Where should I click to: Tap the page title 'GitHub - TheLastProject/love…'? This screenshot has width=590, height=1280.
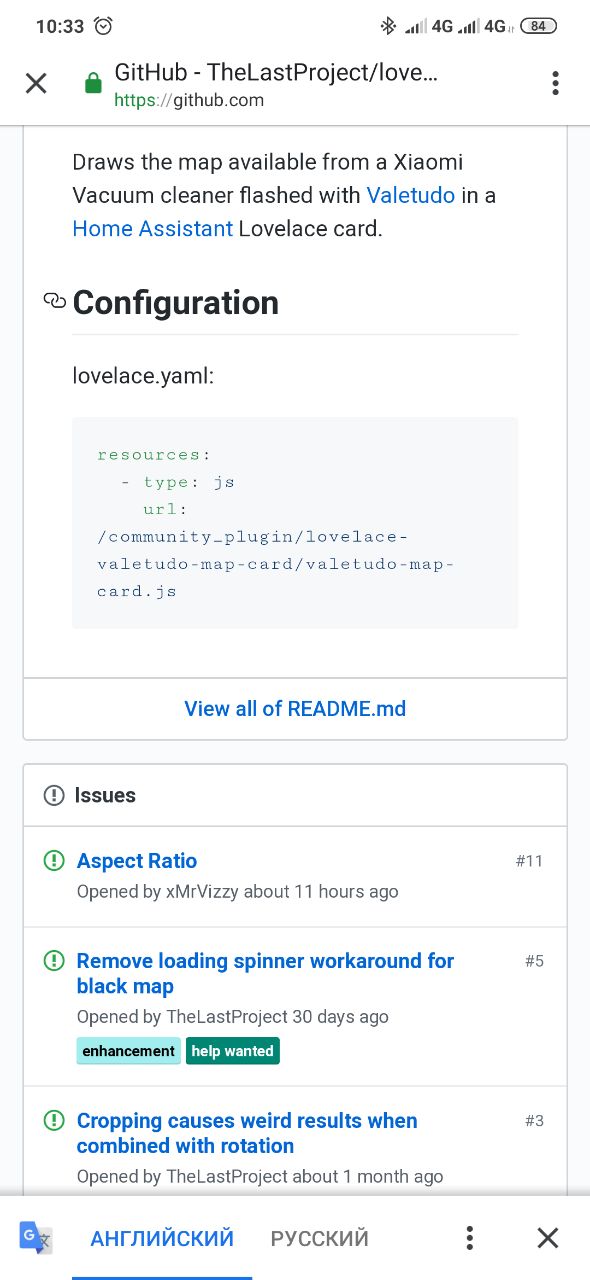276,72
